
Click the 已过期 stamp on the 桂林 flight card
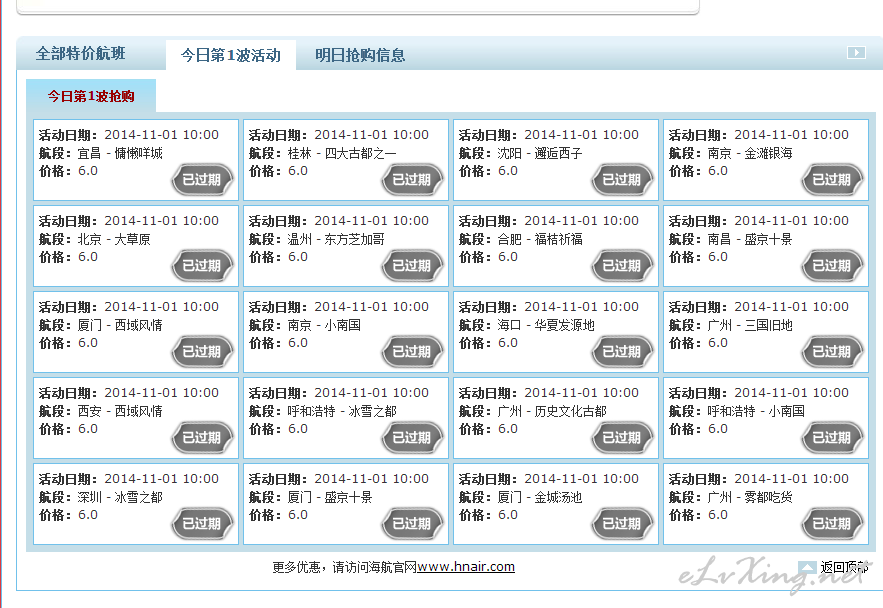(412, 180)
